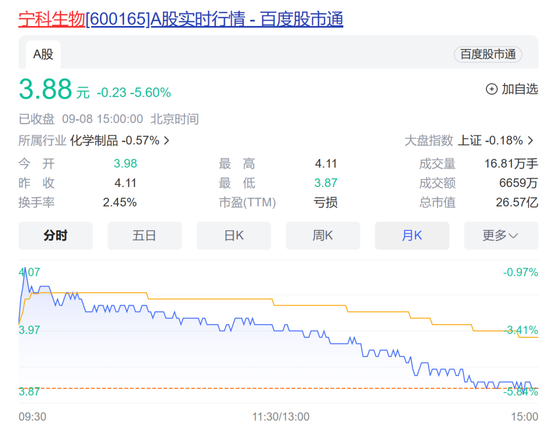550x426 pixels.
Task: Open the 宁科生物 A股实时行情 title link
Action: [x=181, y=19]
